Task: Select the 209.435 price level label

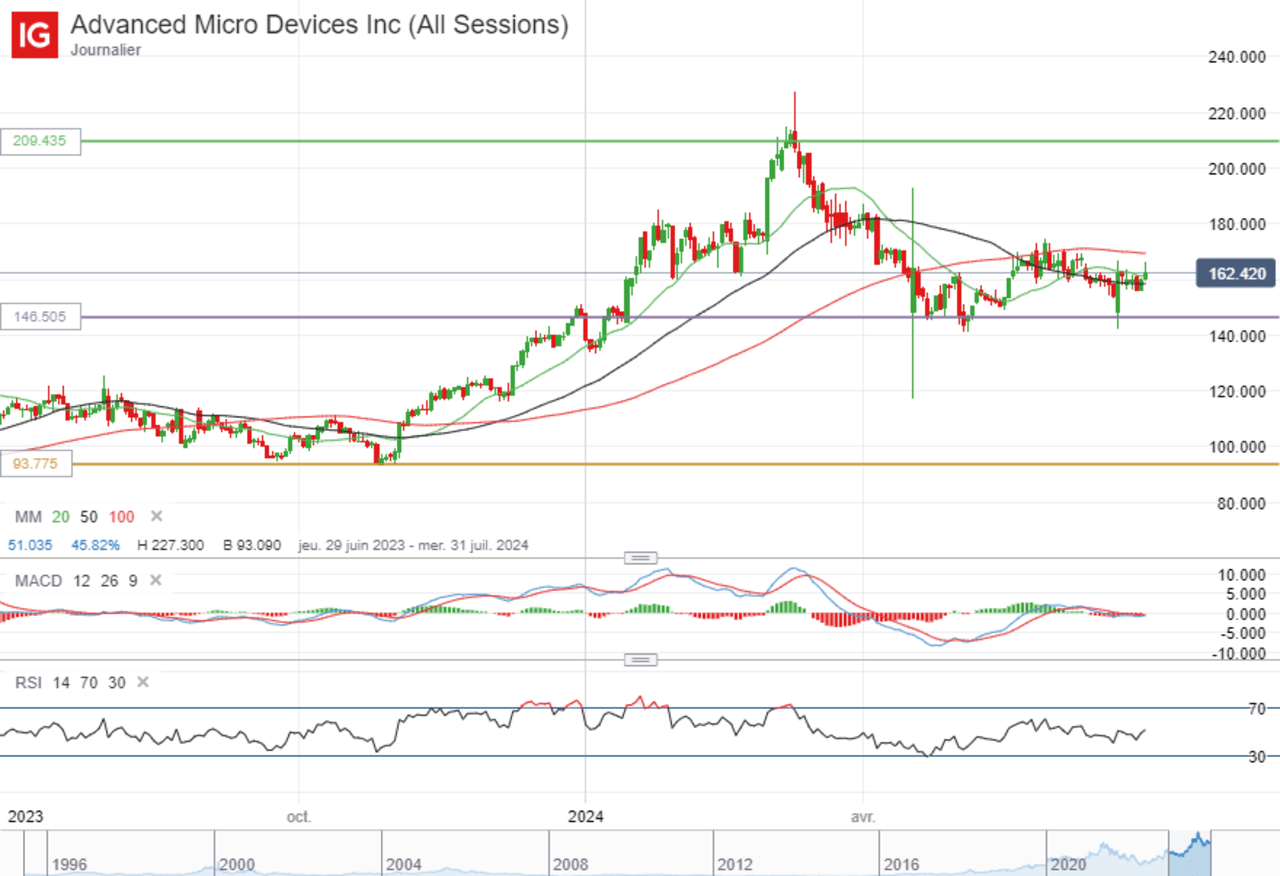Action: pos(40,141)
